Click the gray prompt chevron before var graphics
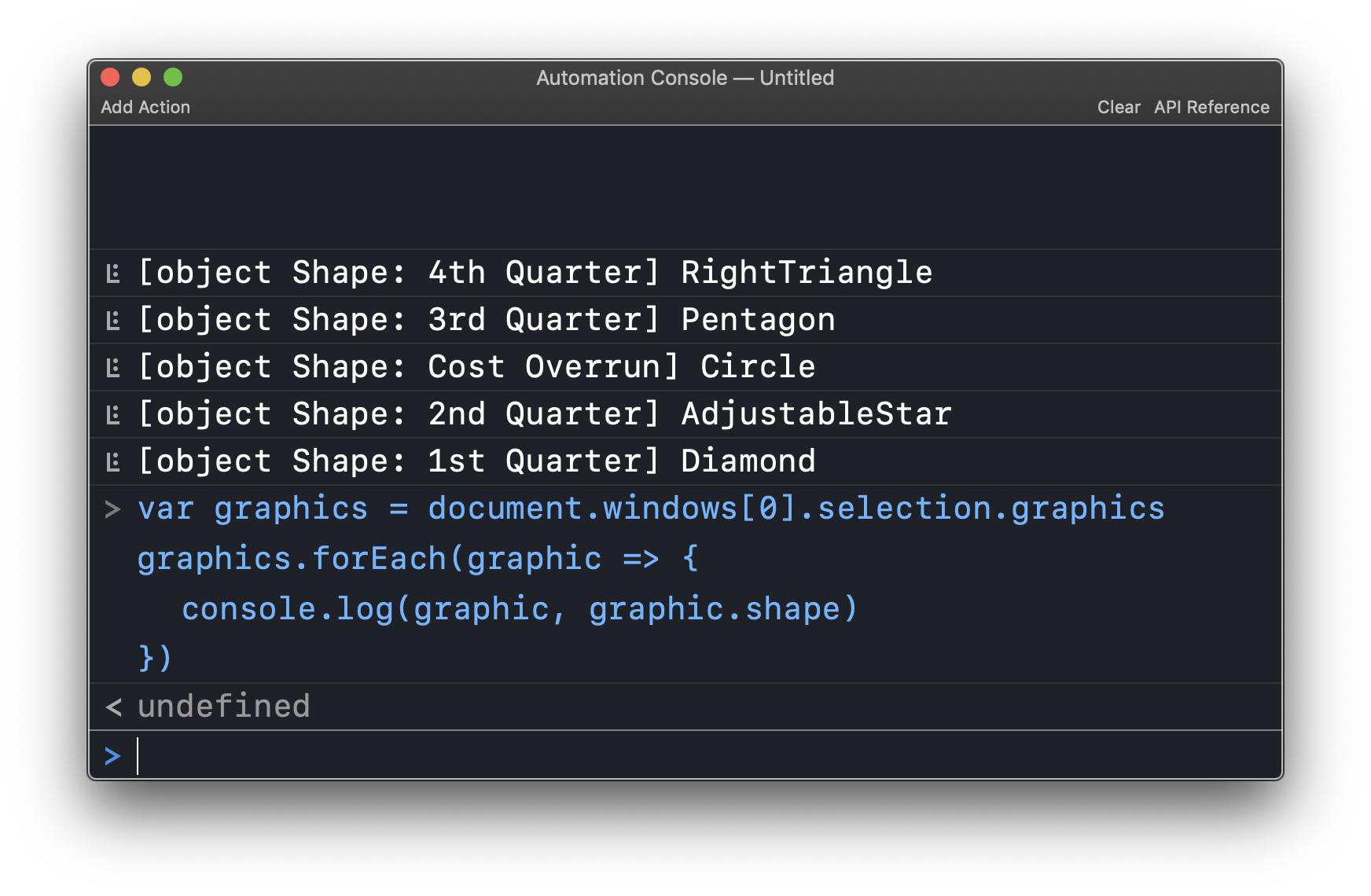This screenshot has height=896, width=1371. click(112, 509)
